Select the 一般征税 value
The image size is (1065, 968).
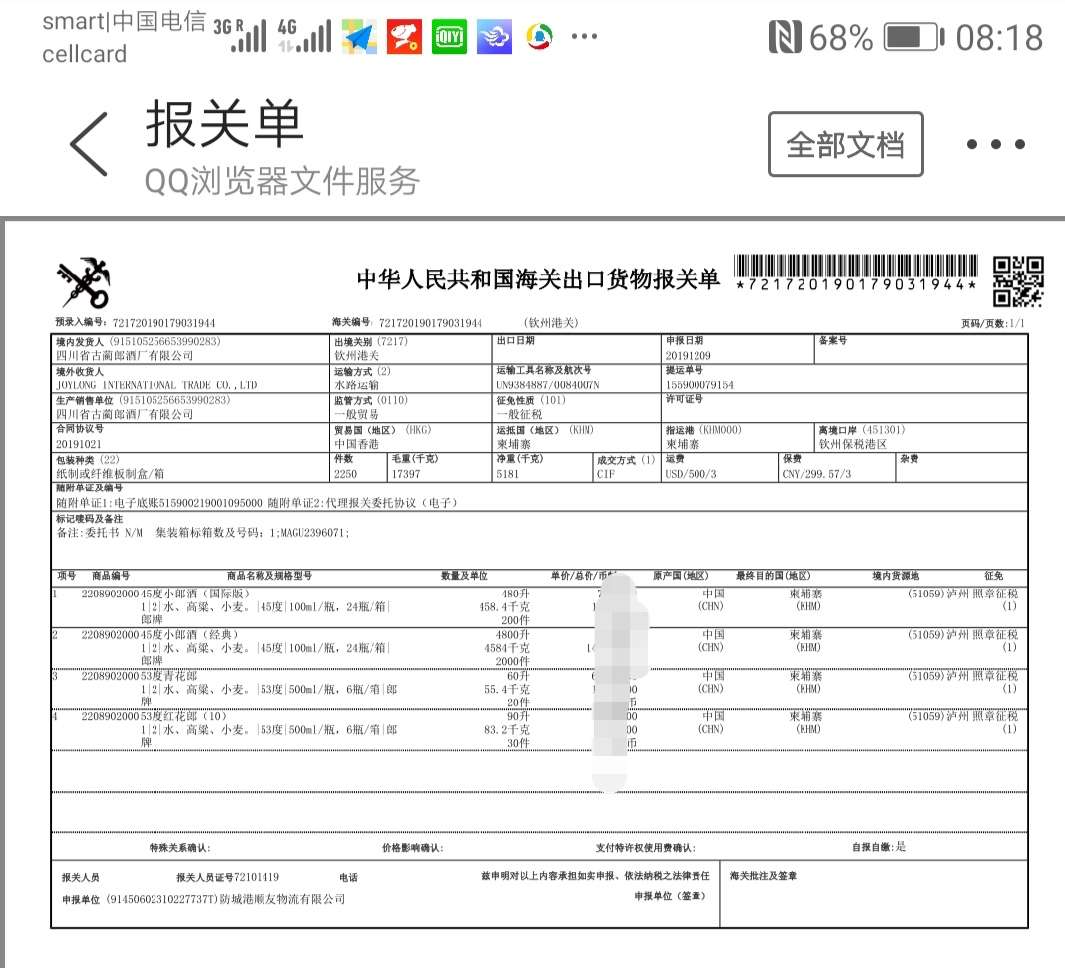click(519, 414)
